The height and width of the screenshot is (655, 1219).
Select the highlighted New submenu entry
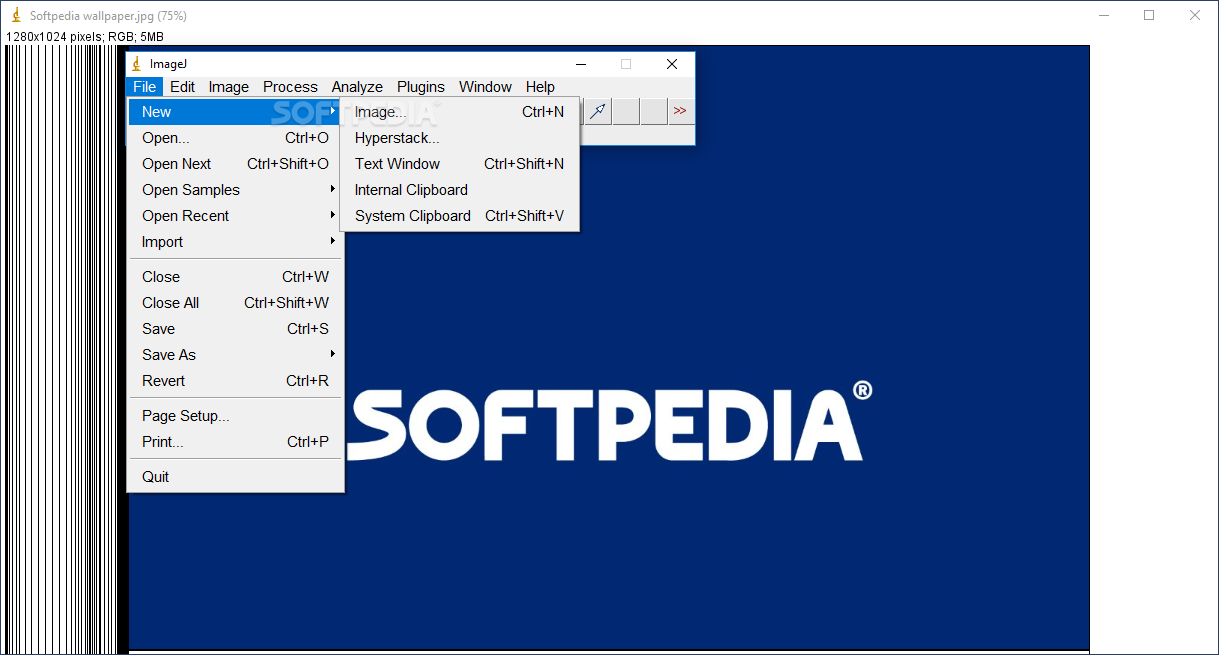[236, 112]
